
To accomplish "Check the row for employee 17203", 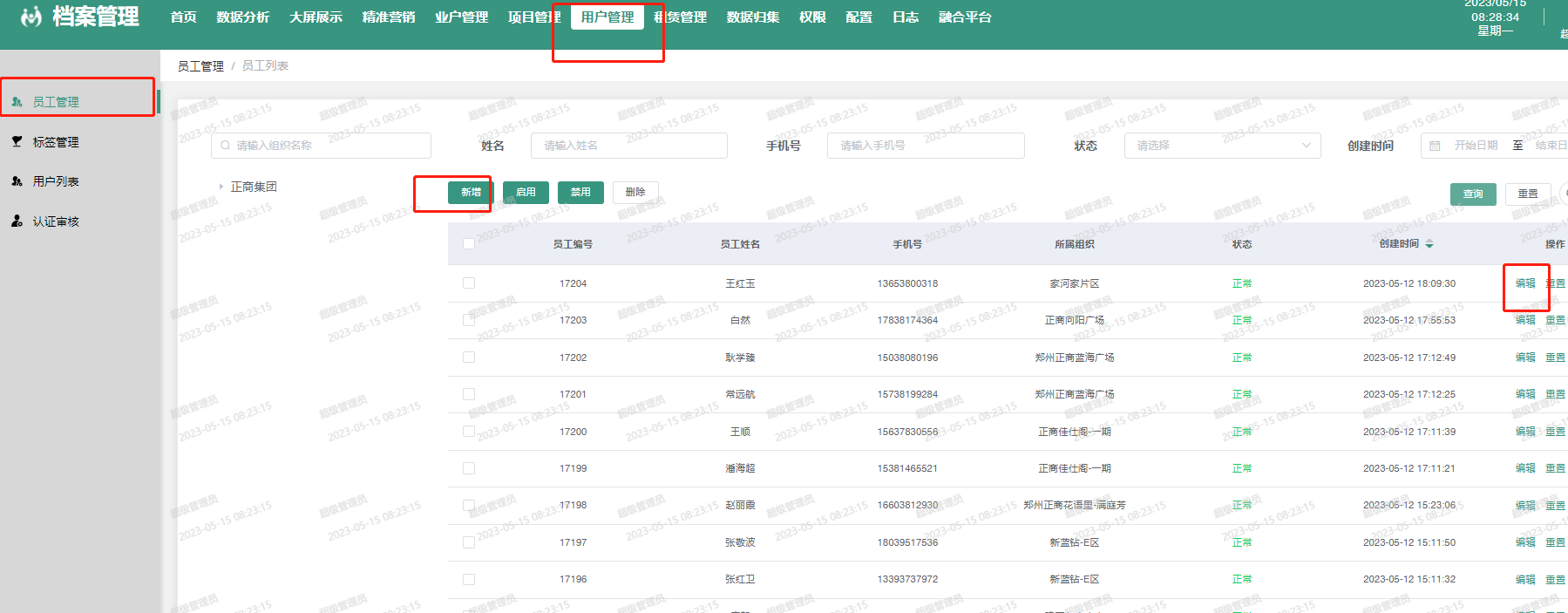I will click(469, 320).
